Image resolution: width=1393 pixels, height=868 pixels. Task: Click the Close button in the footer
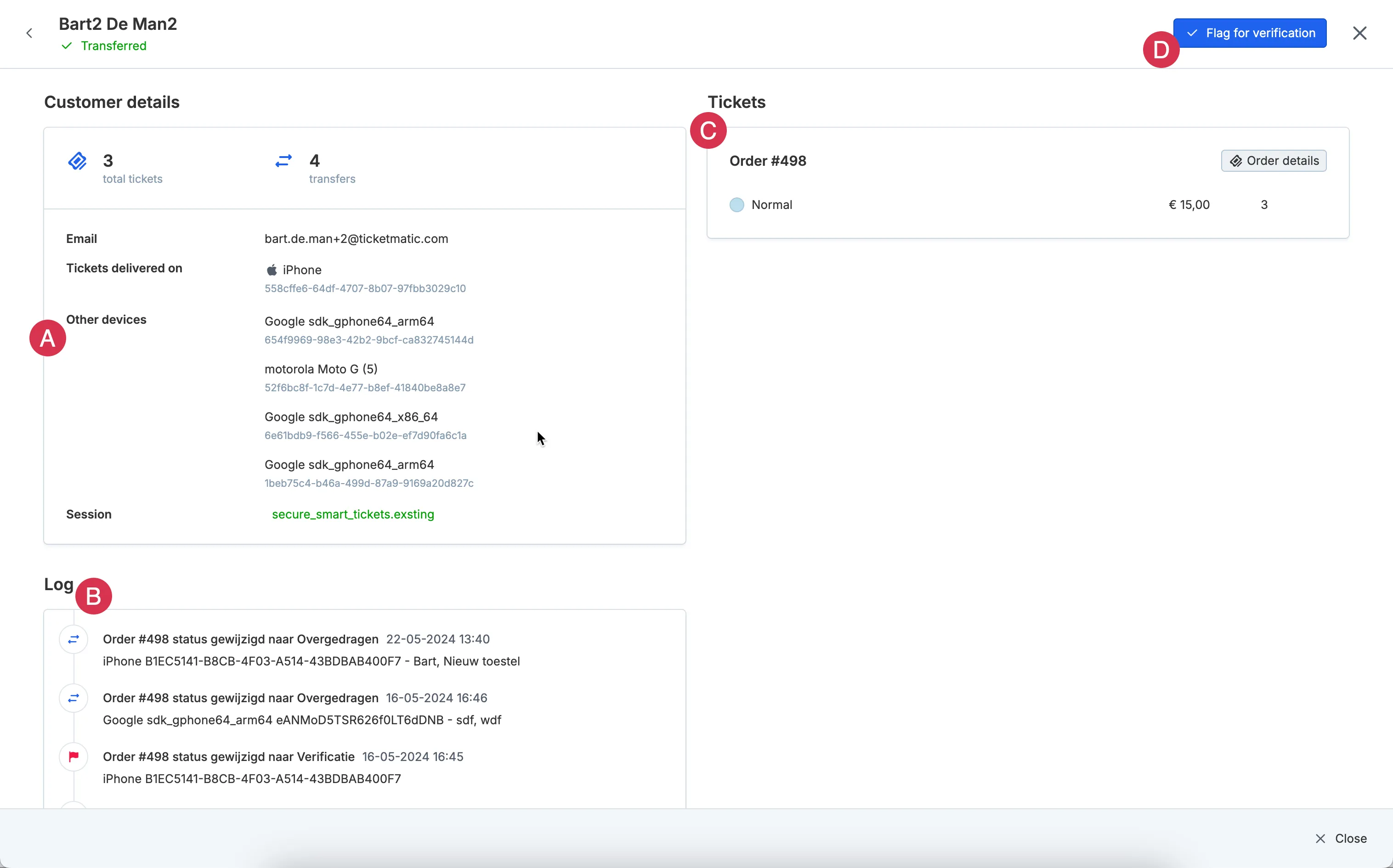[1341, 838]
